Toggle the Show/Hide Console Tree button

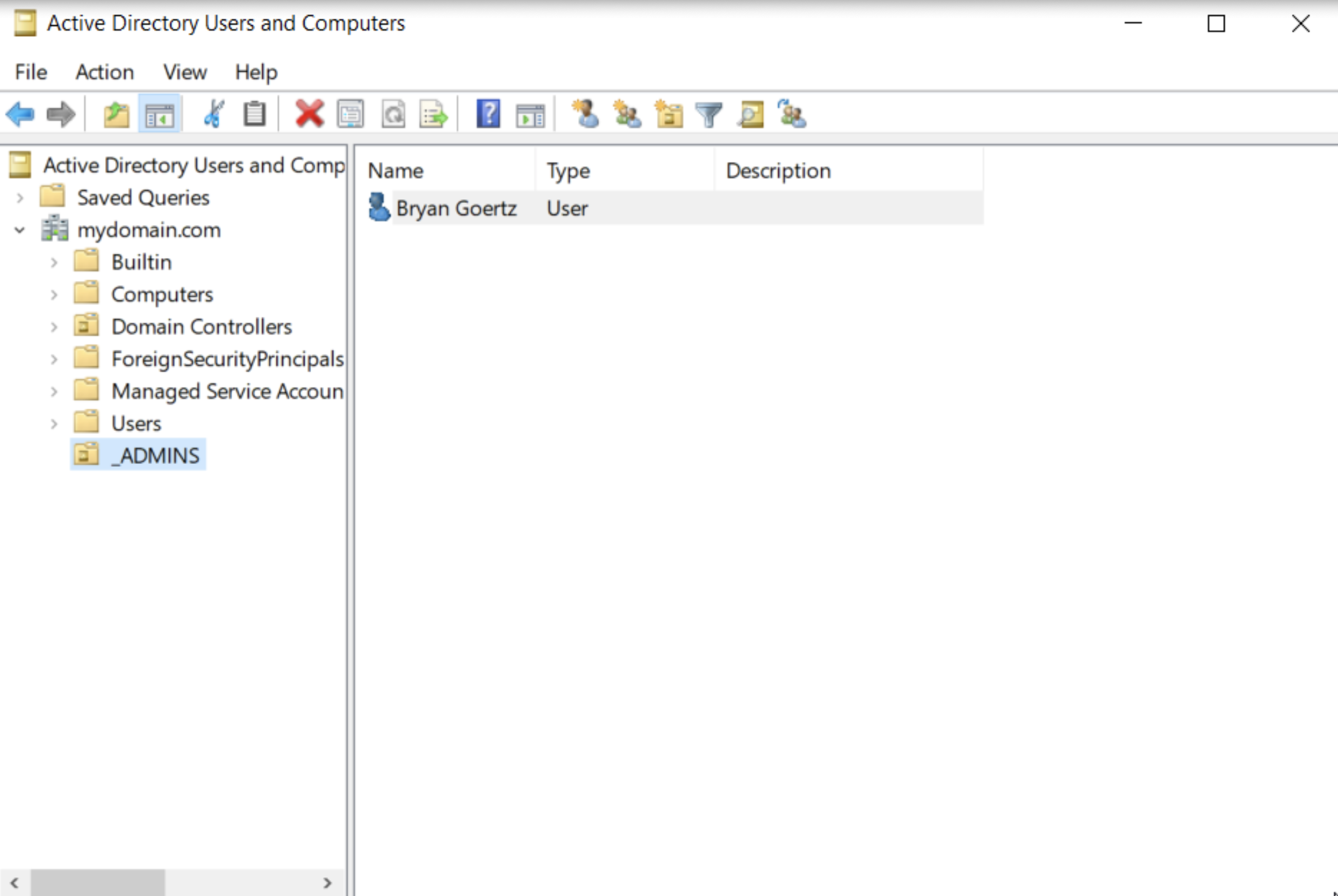[x=159, y=113]
